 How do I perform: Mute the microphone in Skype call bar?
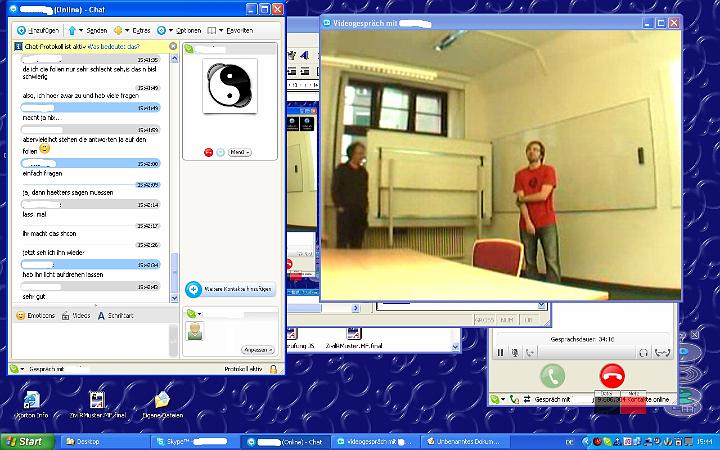[x=515, y=353]
